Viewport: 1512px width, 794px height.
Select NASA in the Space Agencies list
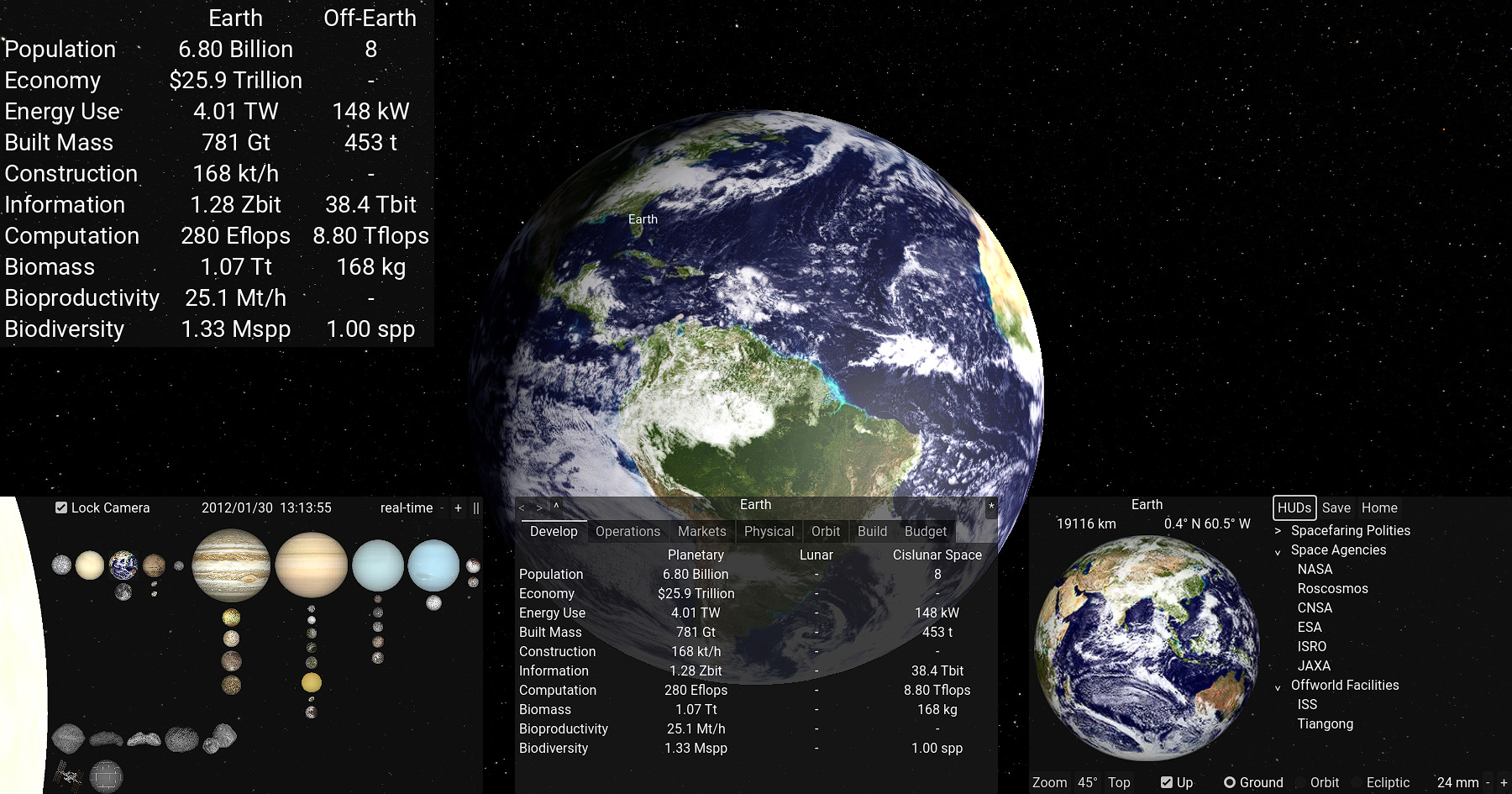(1315, 569)
